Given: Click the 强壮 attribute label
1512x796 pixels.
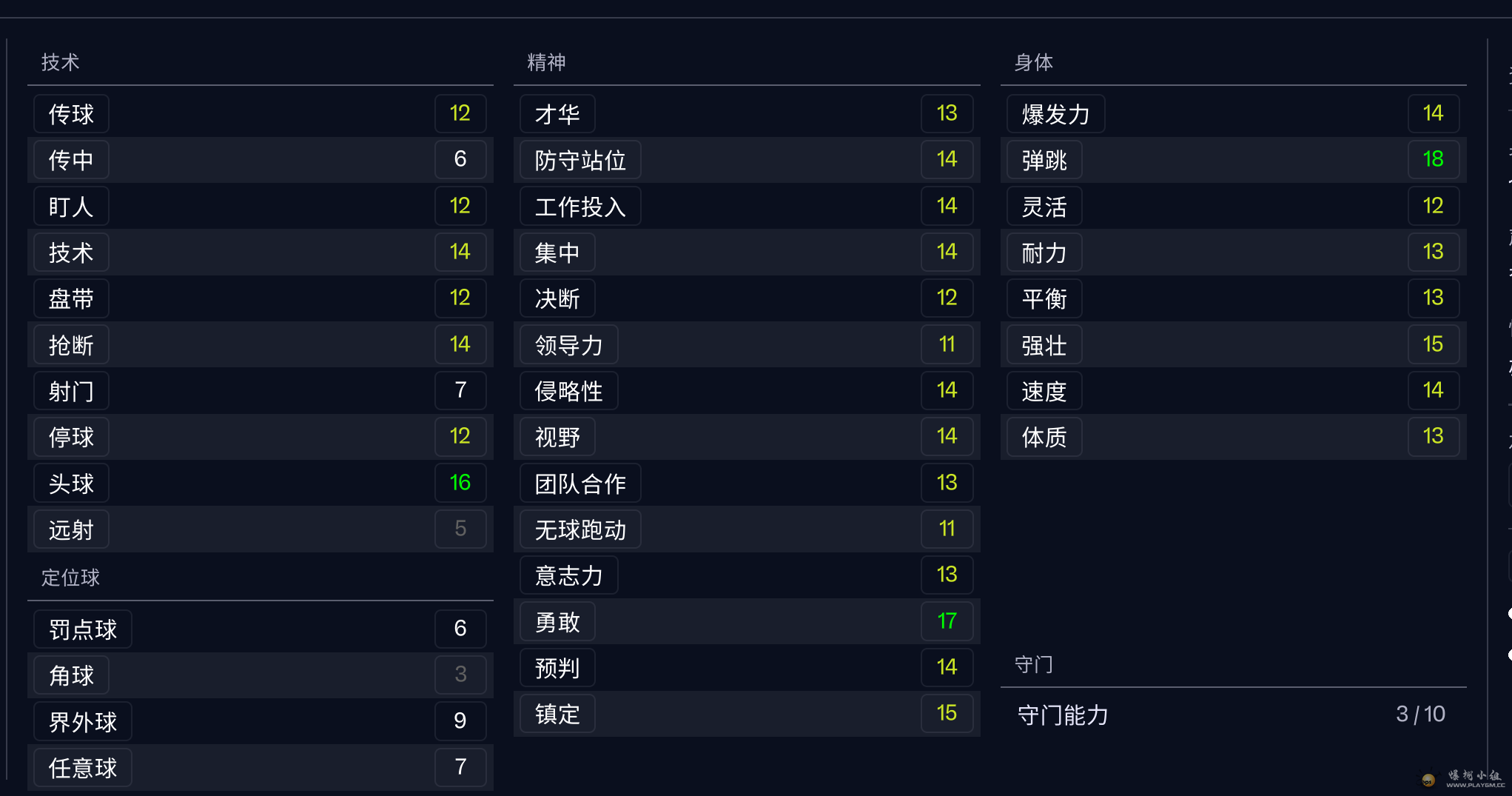Looking at the screenshot, I should click(1044, 345).
